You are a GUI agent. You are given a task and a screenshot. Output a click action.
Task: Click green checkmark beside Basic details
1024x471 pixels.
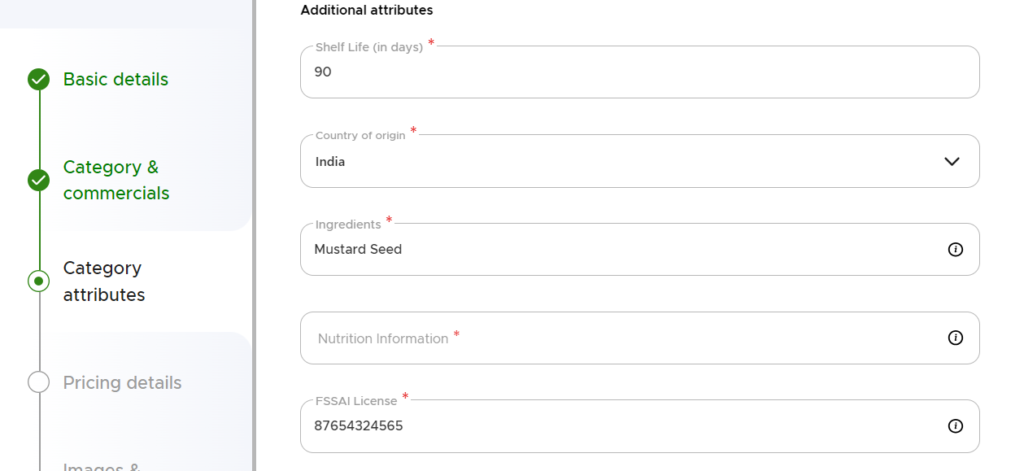[x=39, y=80]
